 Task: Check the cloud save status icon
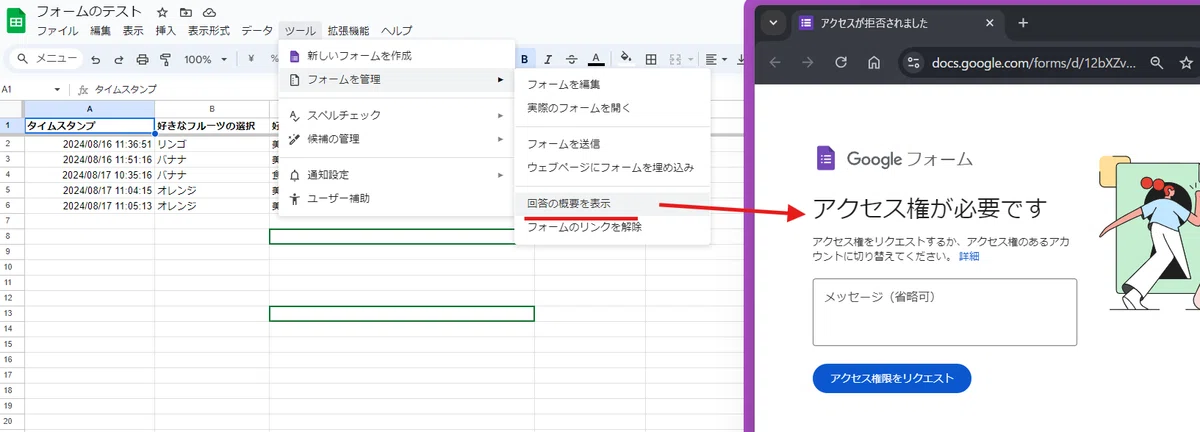tap(209, 12)
